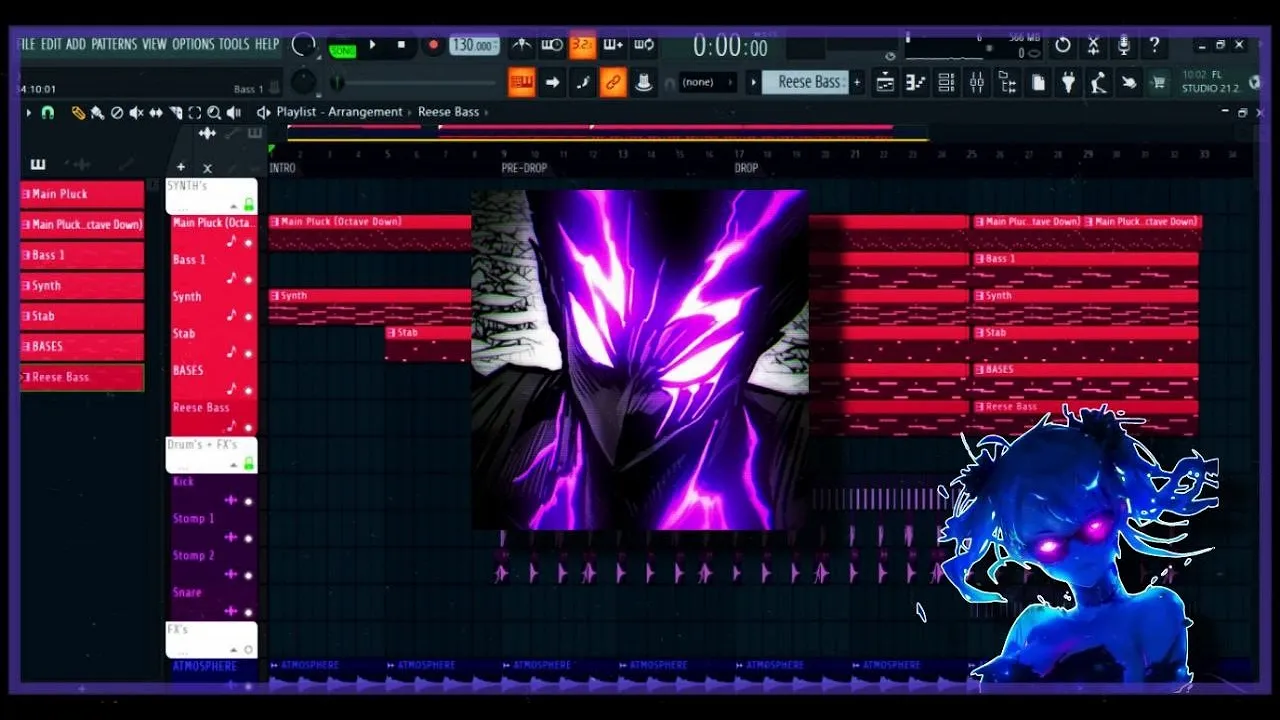Toggle overdub blend recording icon
The image size is (1280, 720).
pyautogui.click(x=613, y=45)
